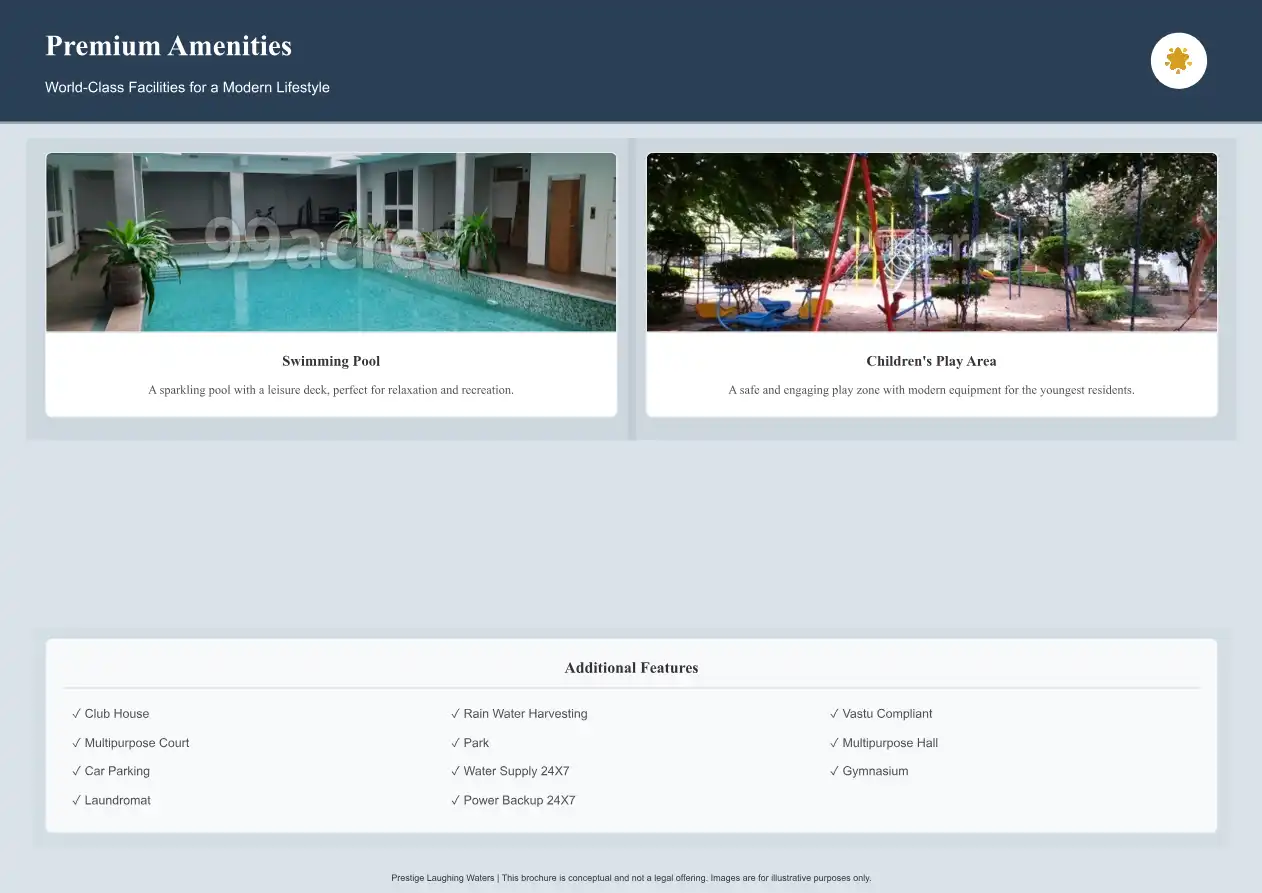Select the Gymnasium feature entry

(874, 771)
